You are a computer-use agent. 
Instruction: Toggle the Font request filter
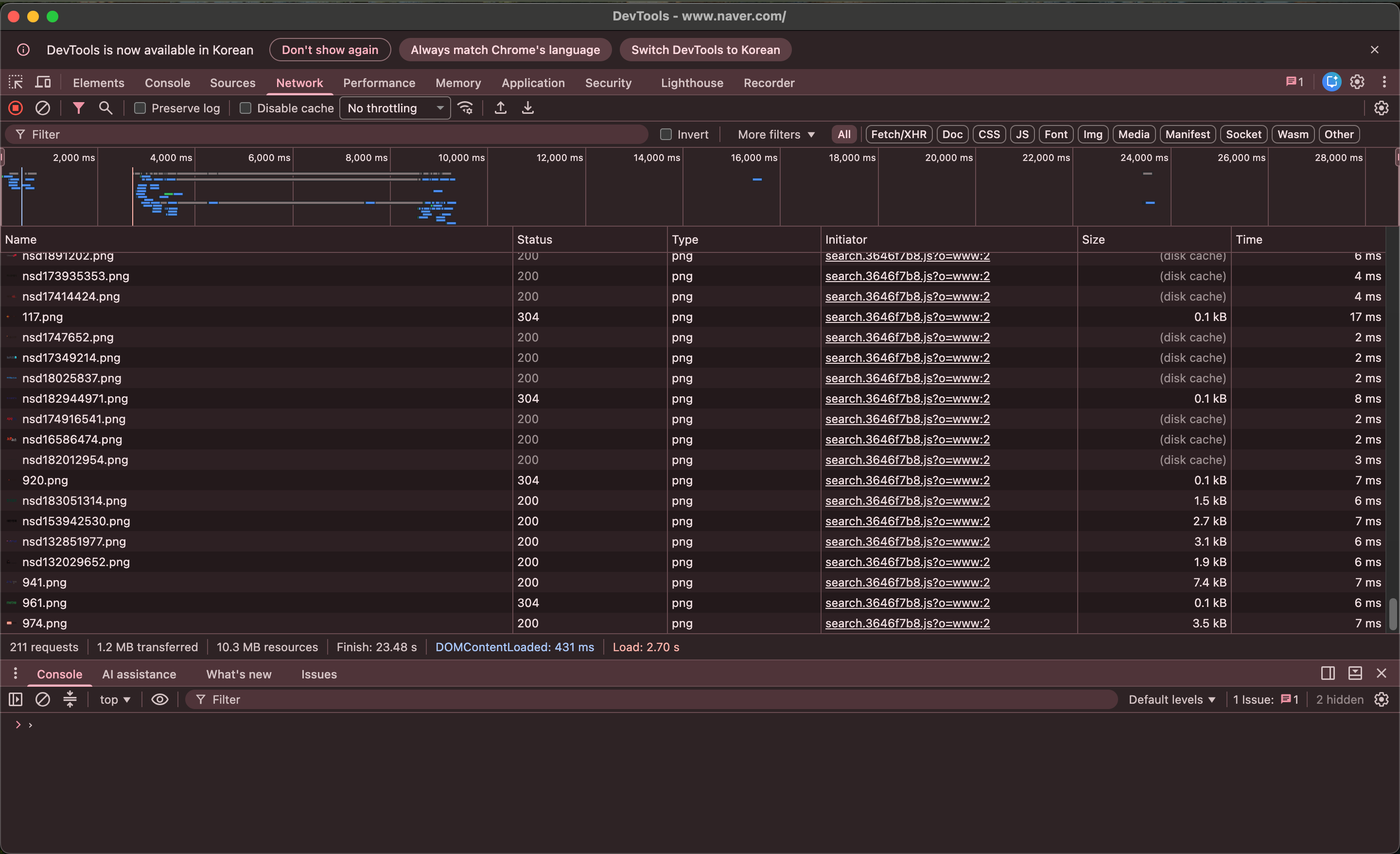coord(1056,134)
